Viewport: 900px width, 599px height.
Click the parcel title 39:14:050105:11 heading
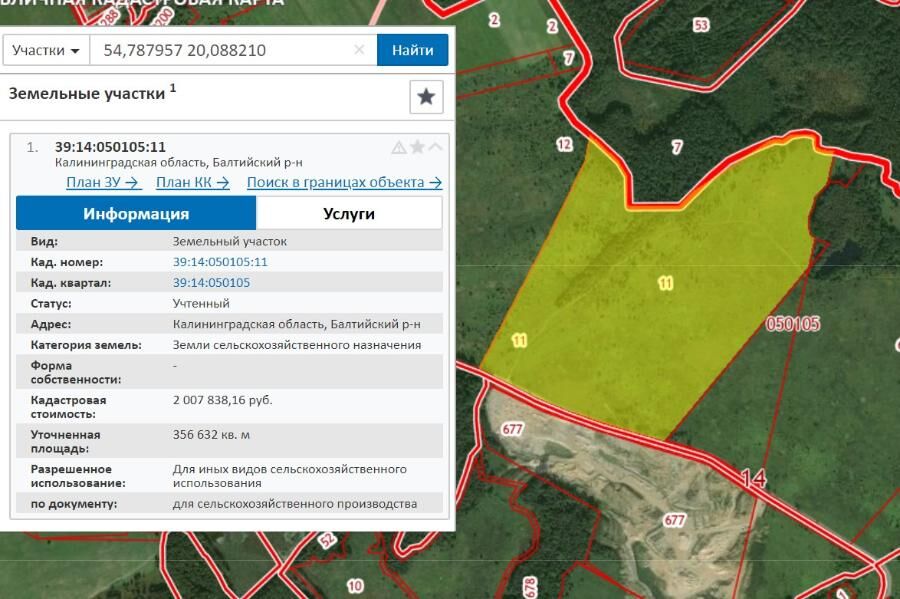tap(110, 147)
